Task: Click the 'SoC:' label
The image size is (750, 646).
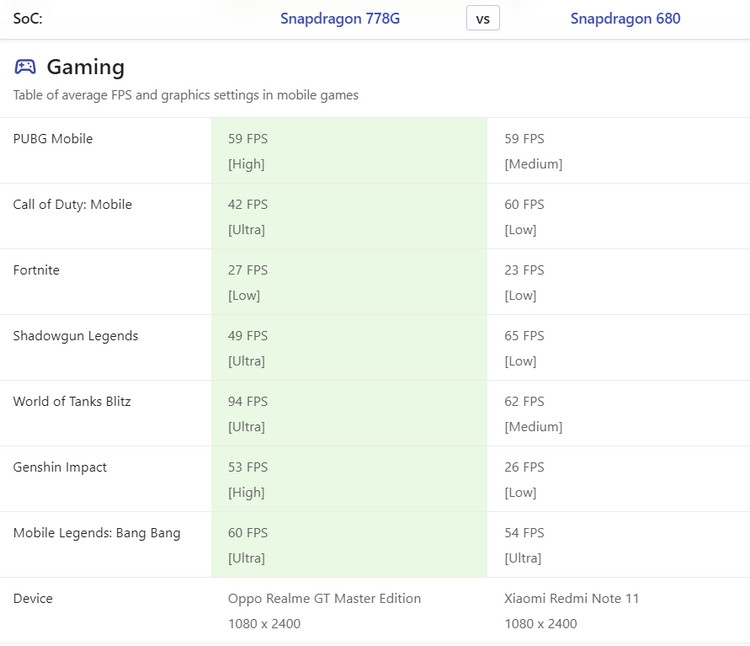Action: tap(28, 19)
